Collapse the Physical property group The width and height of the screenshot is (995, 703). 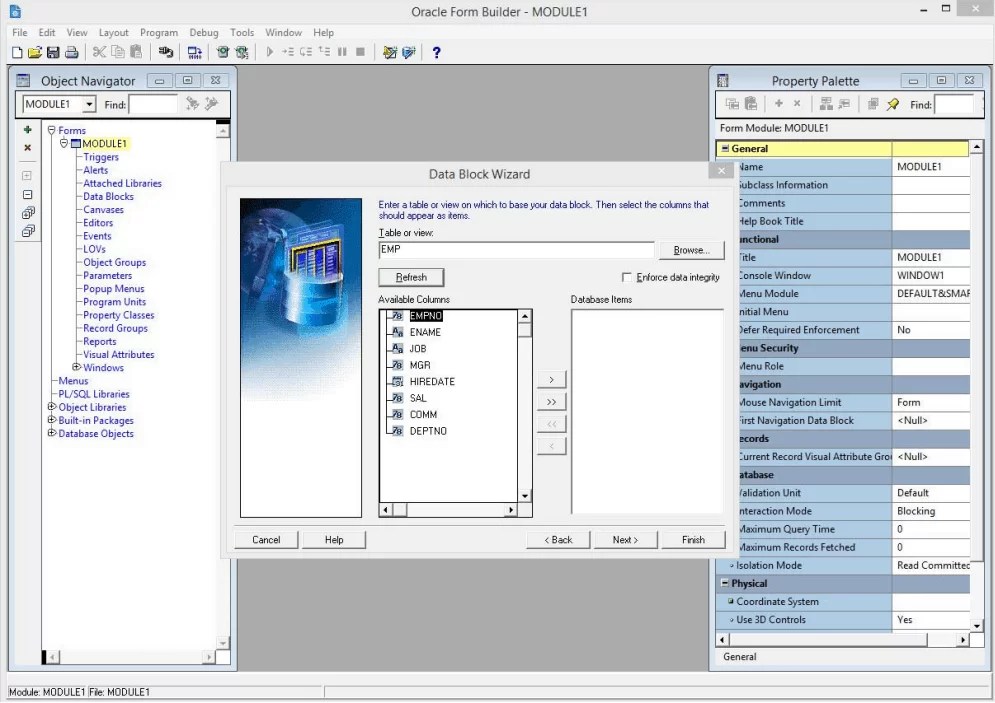pos(725,583)
